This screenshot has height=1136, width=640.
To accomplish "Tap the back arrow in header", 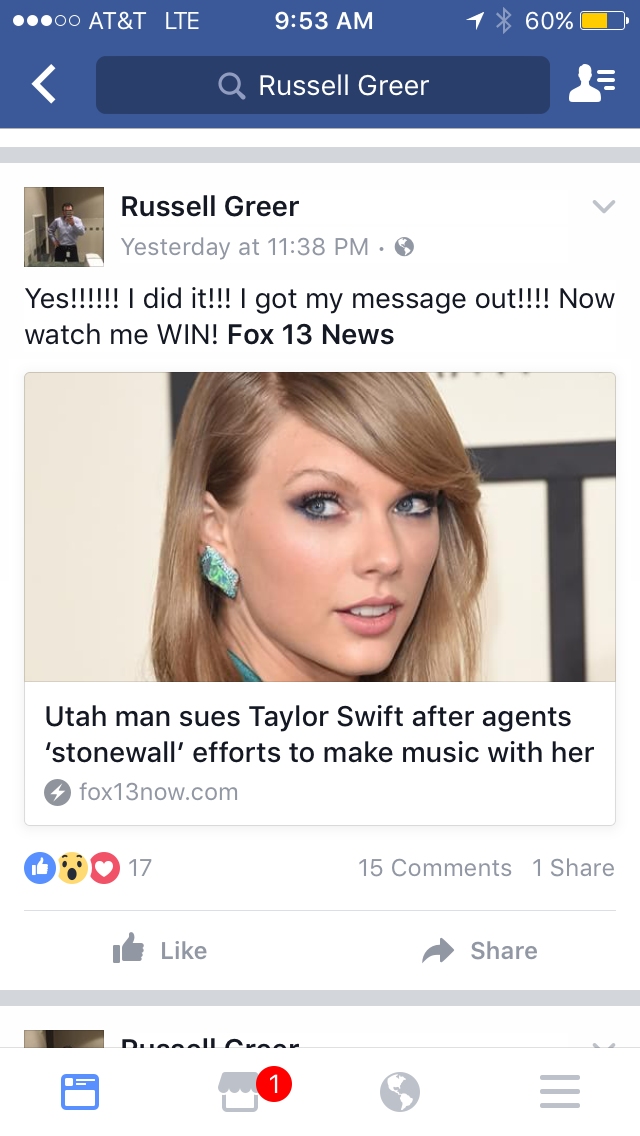I will click(x=43, y=84).
